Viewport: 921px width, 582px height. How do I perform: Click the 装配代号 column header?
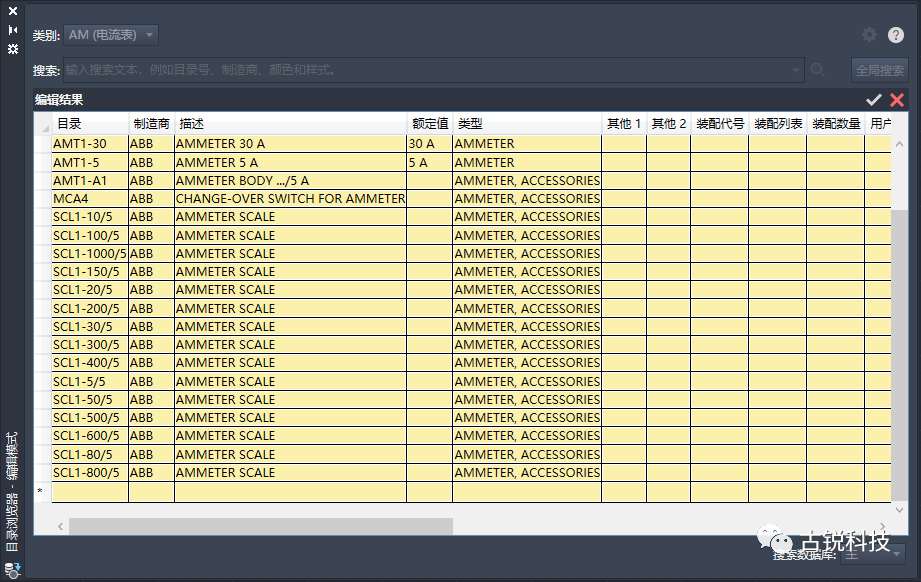720,124
